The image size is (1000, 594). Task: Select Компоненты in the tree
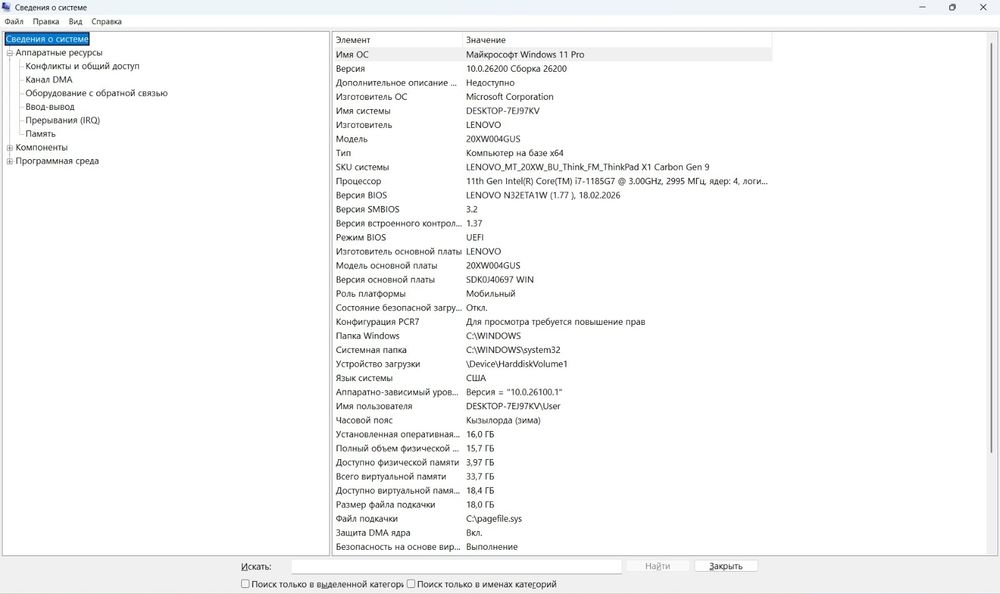coord(41,147)
